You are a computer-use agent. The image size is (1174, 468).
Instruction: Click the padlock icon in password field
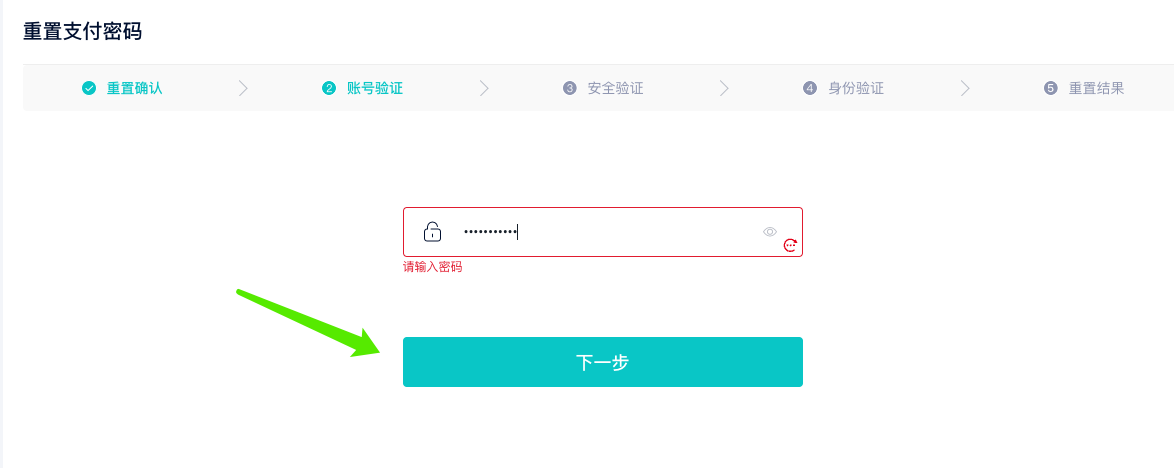coord(433,231)
